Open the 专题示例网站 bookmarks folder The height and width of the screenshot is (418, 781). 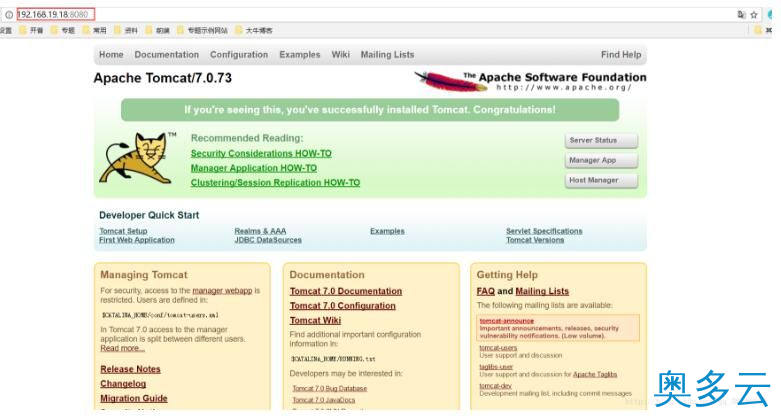202,30
